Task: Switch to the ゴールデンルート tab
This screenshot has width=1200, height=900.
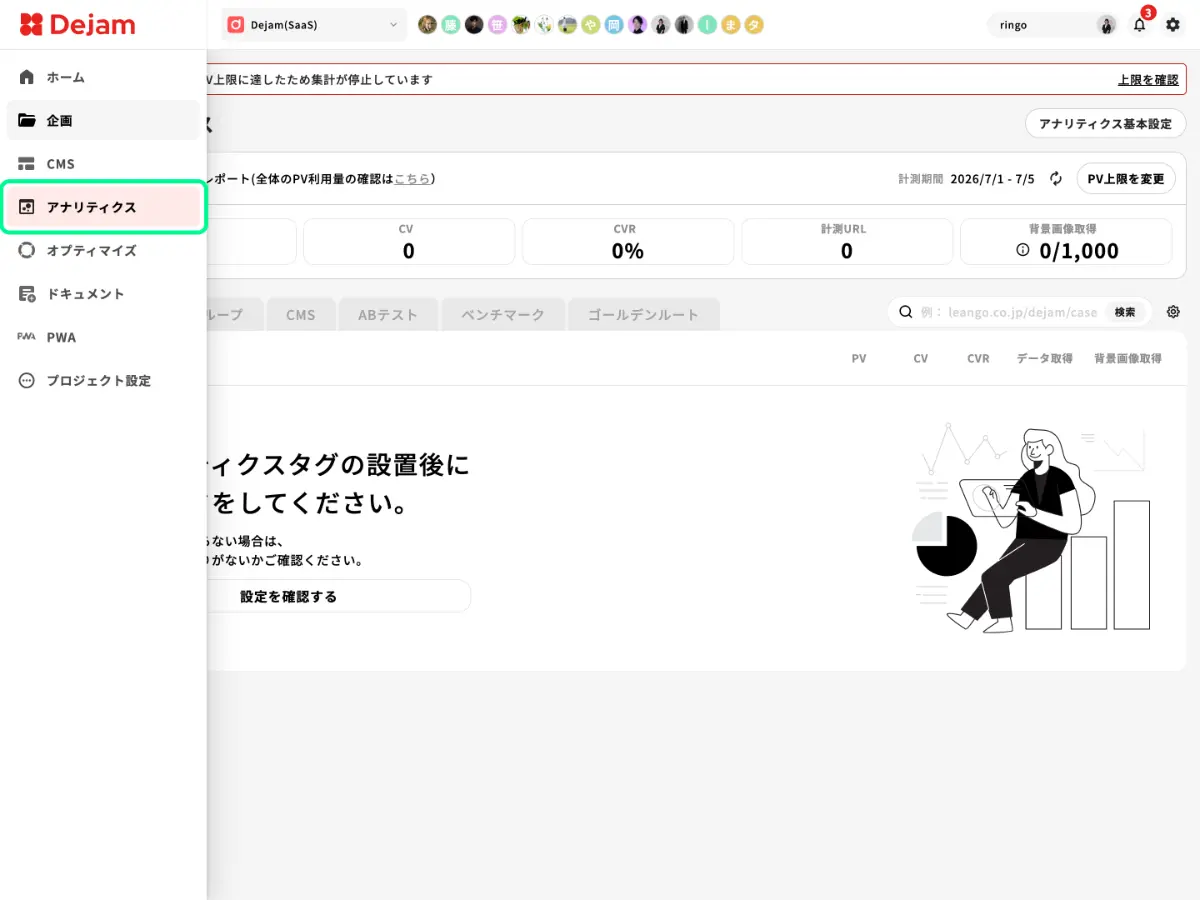Action: coord(643,314)
